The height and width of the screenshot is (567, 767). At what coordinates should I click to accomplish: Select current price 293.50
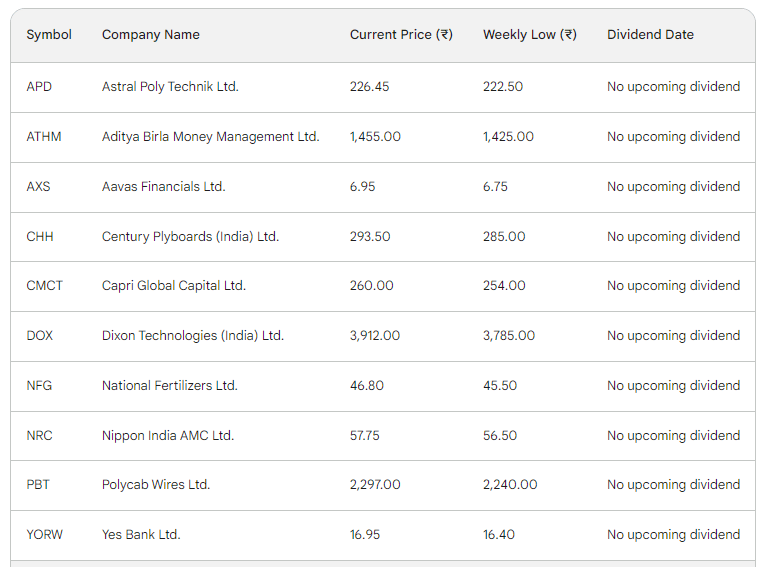[370, 236]
